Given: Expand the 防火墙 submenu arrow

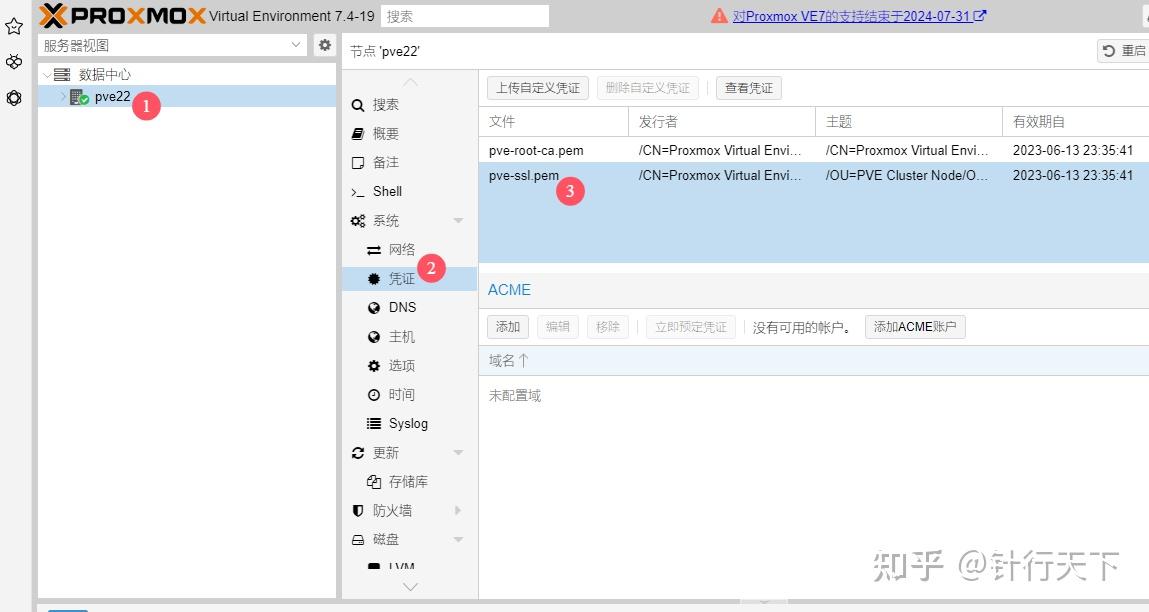Looking at the screenshot, I should 458,510.
